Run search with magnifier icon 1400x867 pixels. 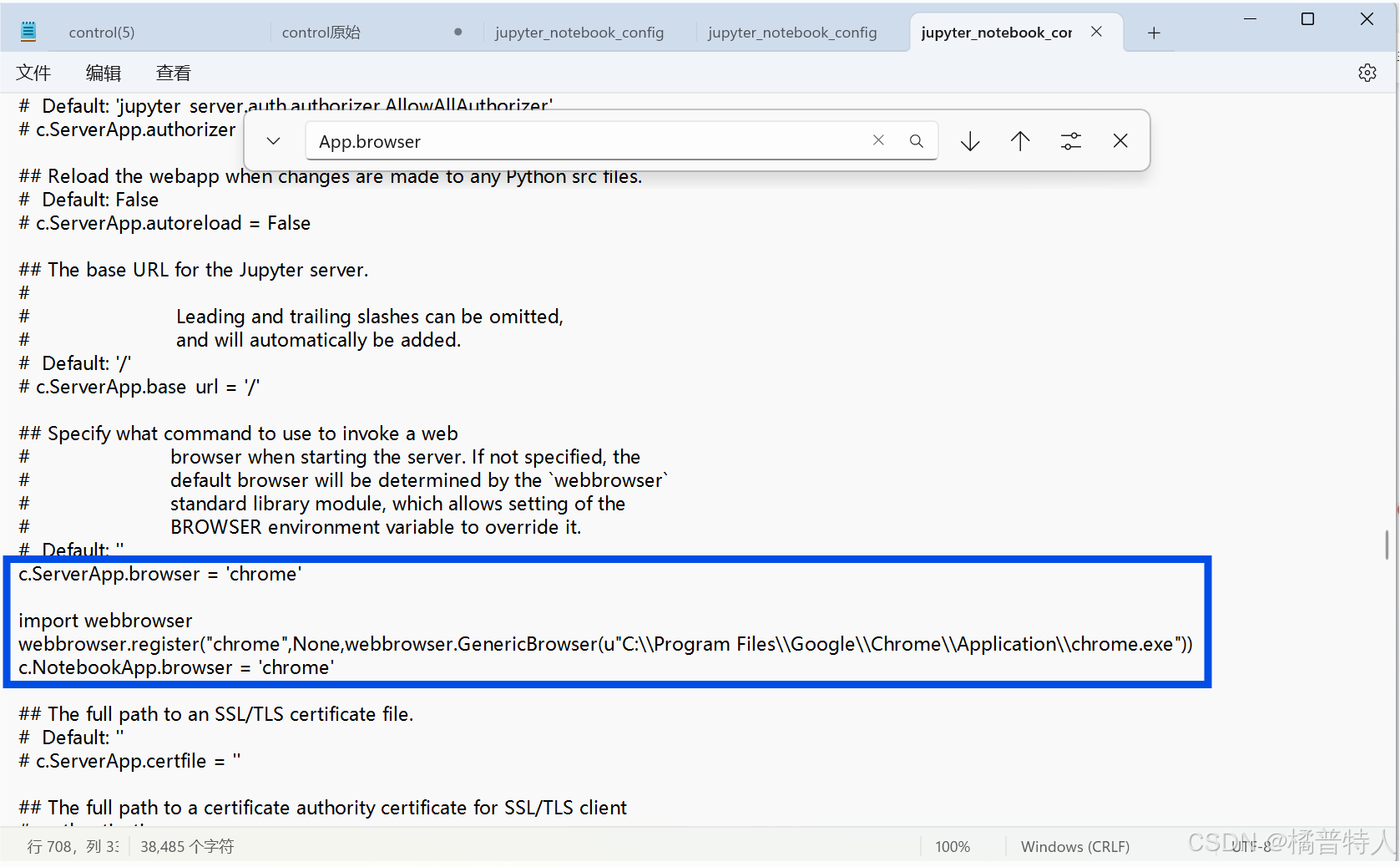point(916,141)
